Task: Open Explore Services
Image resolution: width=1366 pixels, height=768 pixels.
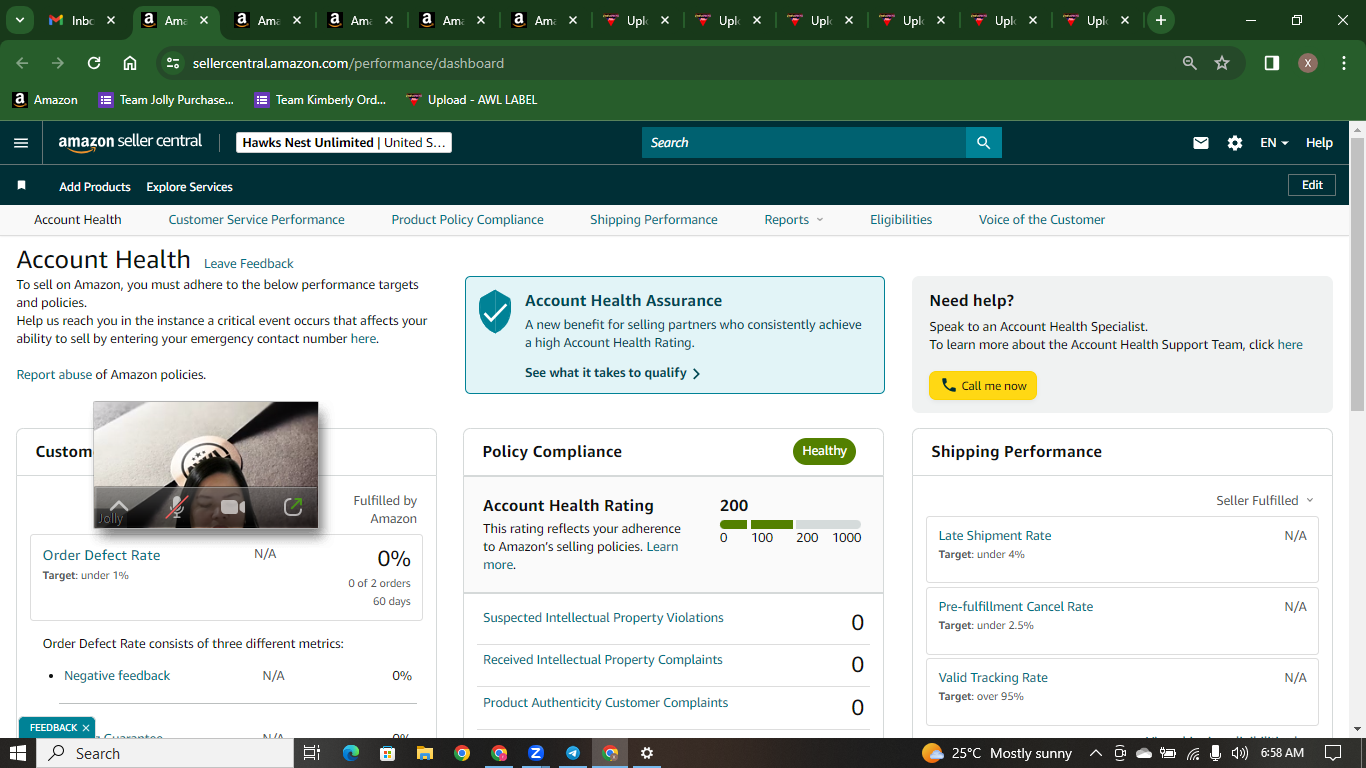Action: pyautogui.click(x=189, y=187)
